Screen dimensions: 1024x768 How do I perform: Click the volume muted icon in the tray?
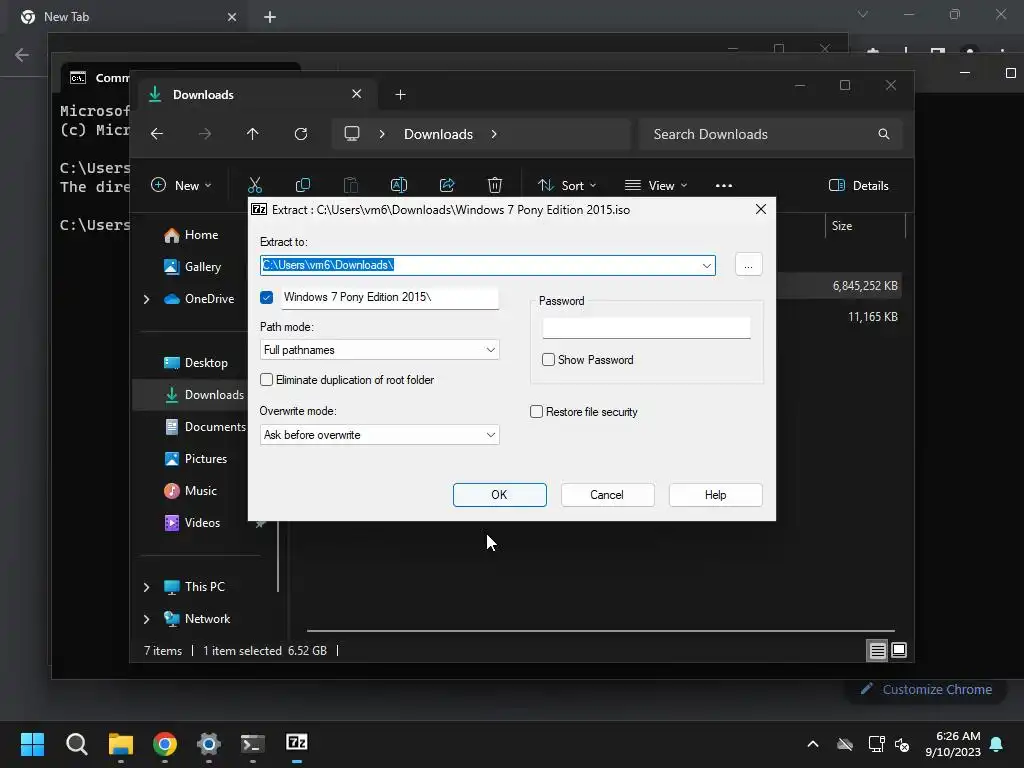pos(902,744)
